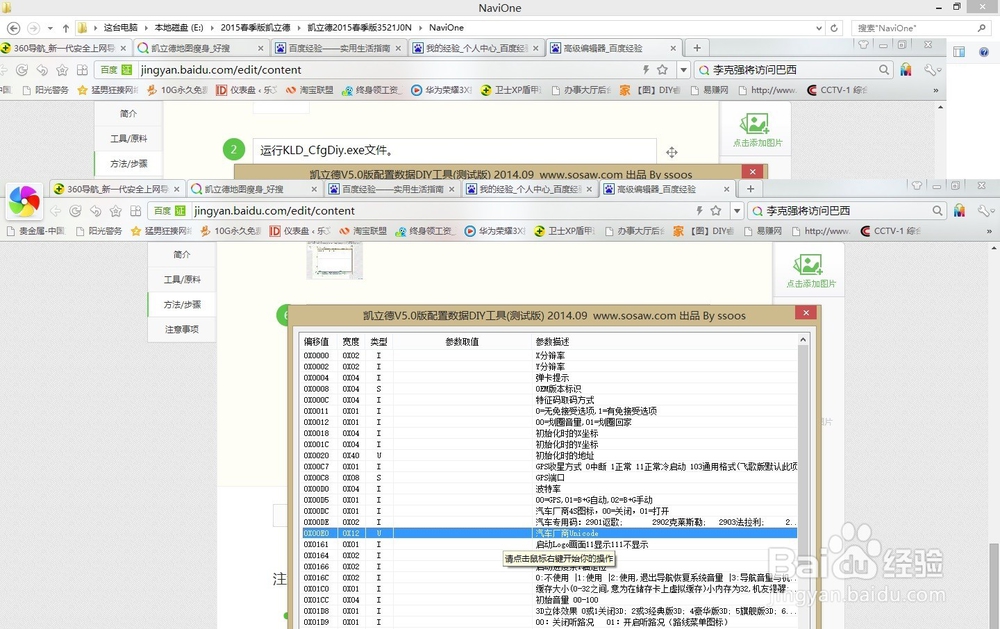Select the 波特率 row
Image resolution: width=1000 pixels, height=629 pixels.
point(550,489)
